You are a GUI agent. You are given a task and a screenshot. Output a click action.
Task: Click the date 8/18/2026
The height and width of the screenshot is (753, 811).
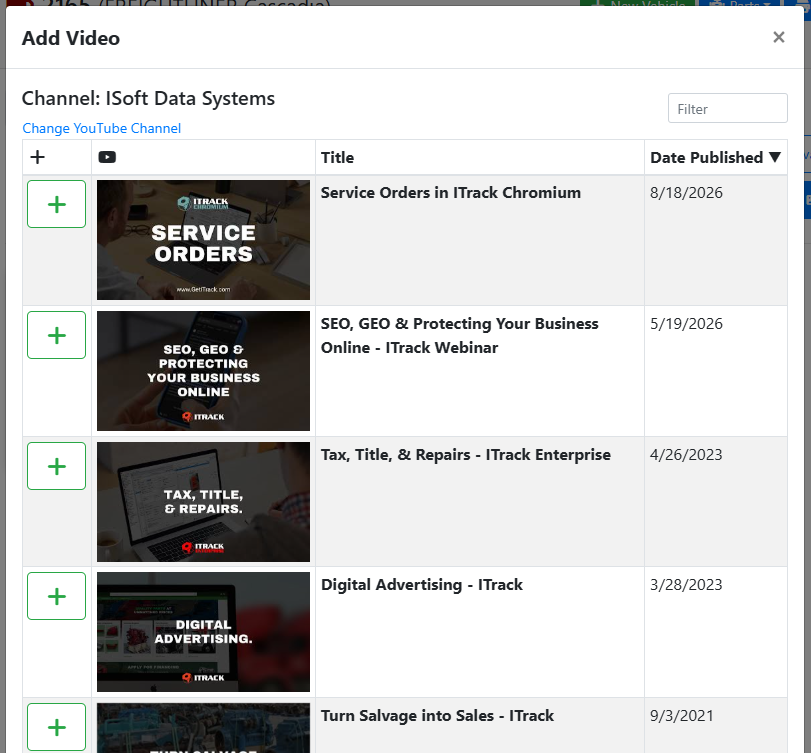pos(686,193)
